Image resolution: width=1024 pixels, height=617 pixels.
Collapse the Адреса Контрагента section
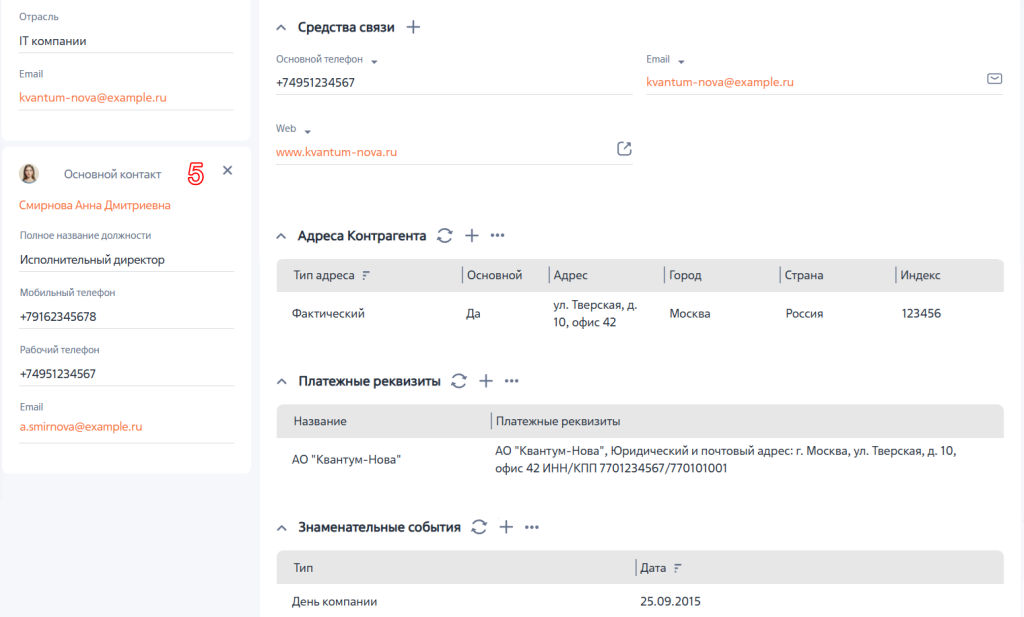pyautogui.click(x=281, y=236)
